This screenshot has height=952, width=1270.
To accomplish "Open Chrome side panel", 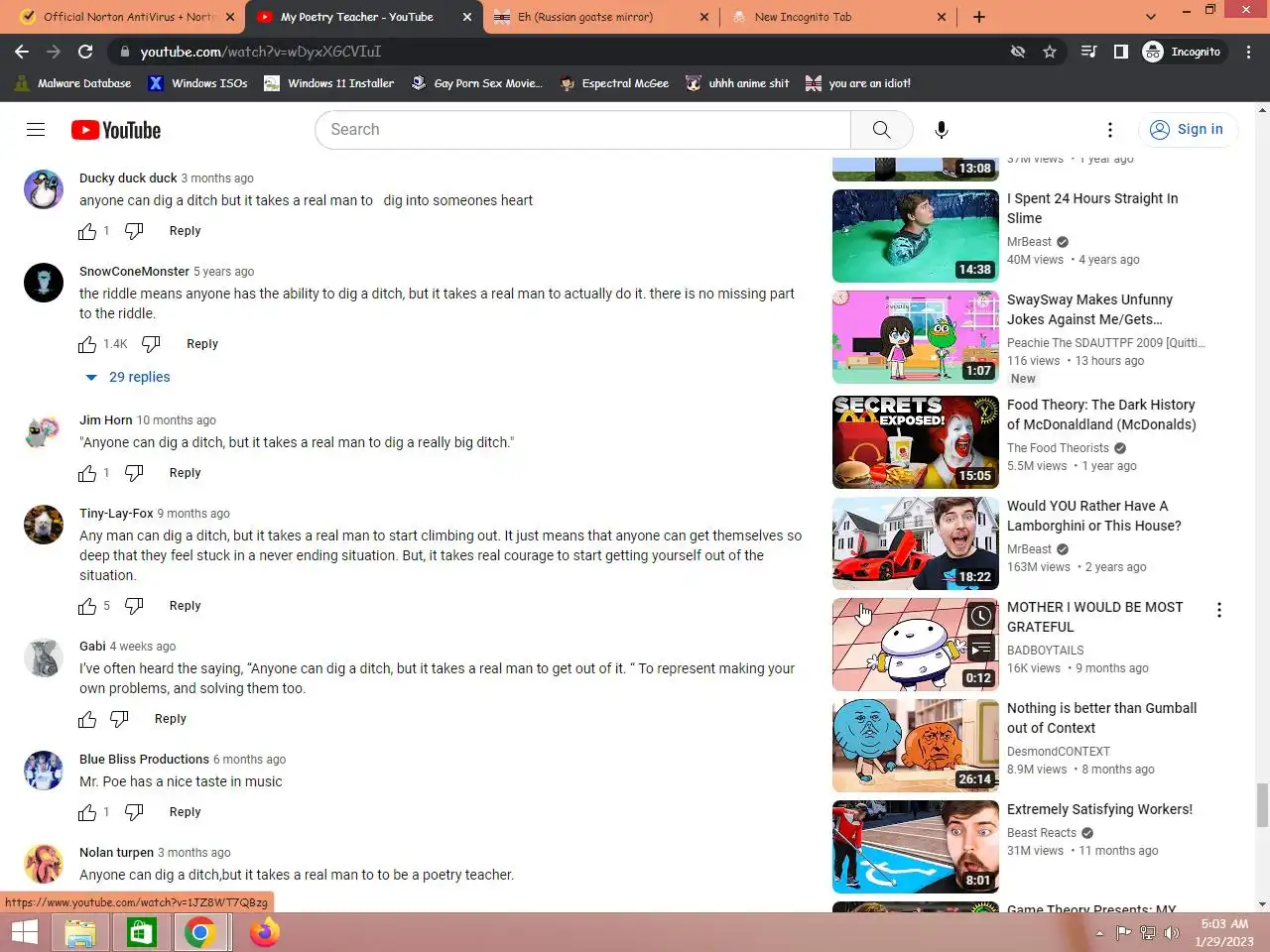I will [x=1121, y=52].
